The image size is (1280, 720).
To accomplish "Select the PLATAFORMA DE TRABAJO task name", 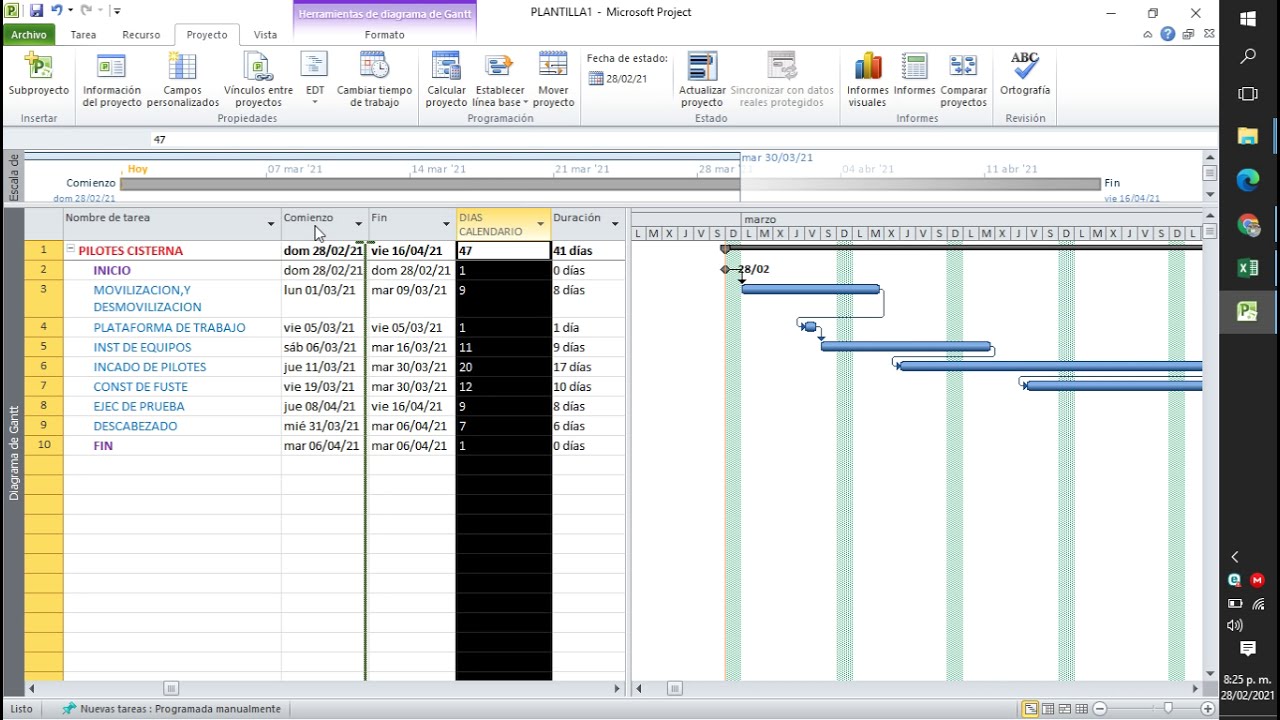I will [169, 327].
